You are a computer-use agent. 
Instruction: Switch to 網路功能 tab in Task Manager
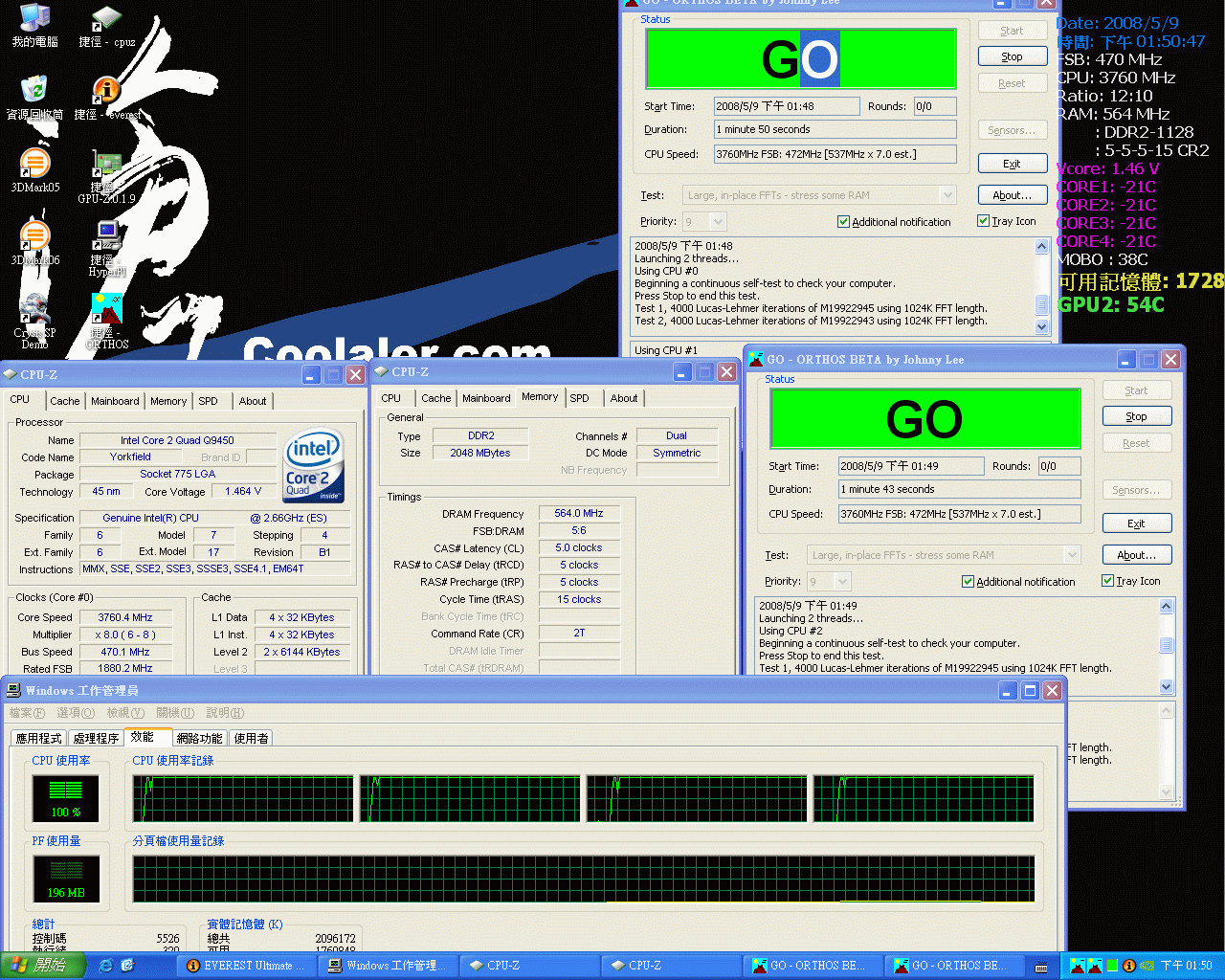pos(199,738)
